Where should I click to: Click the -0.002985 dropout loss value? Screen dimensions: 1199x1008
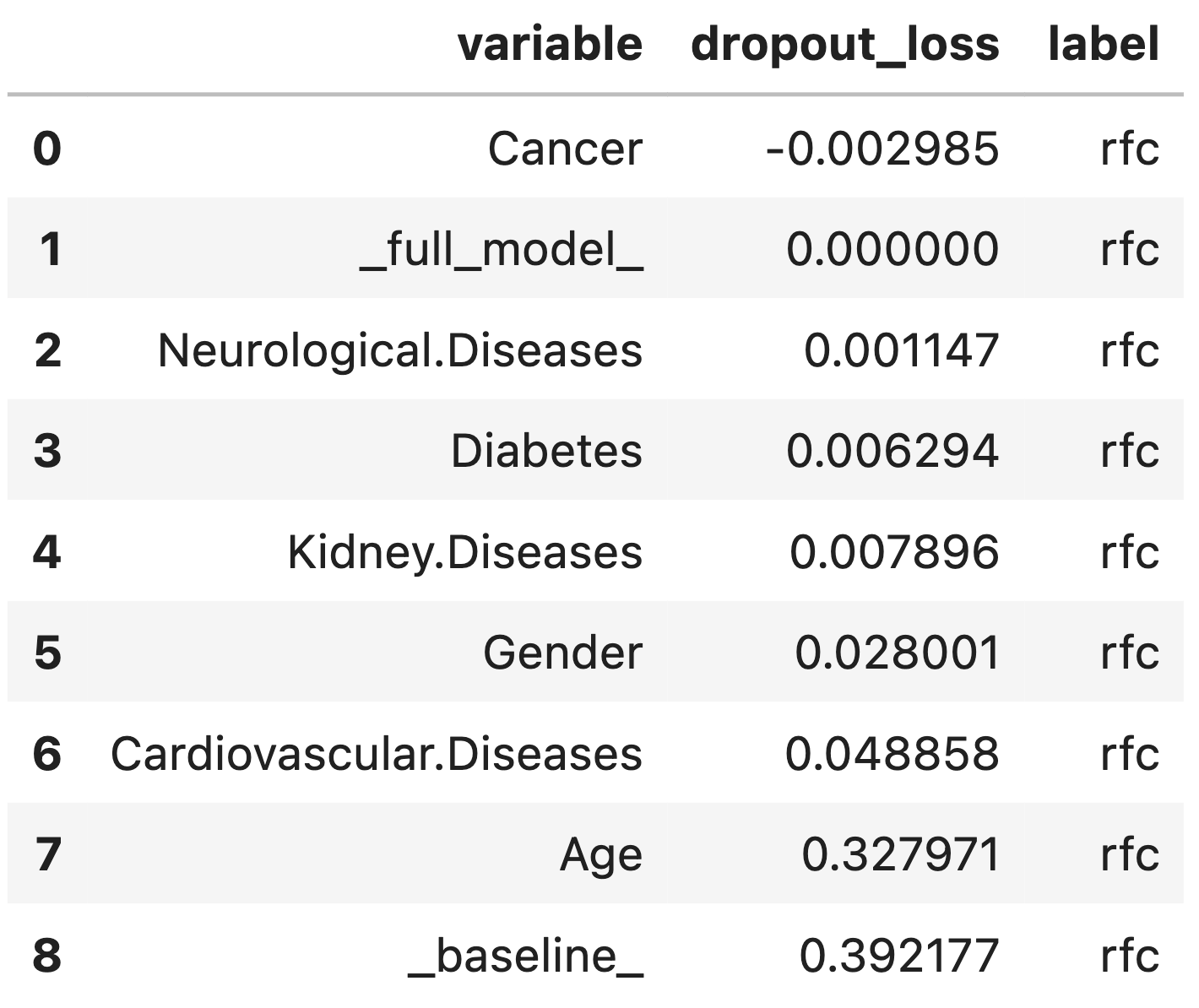(882, 149)
